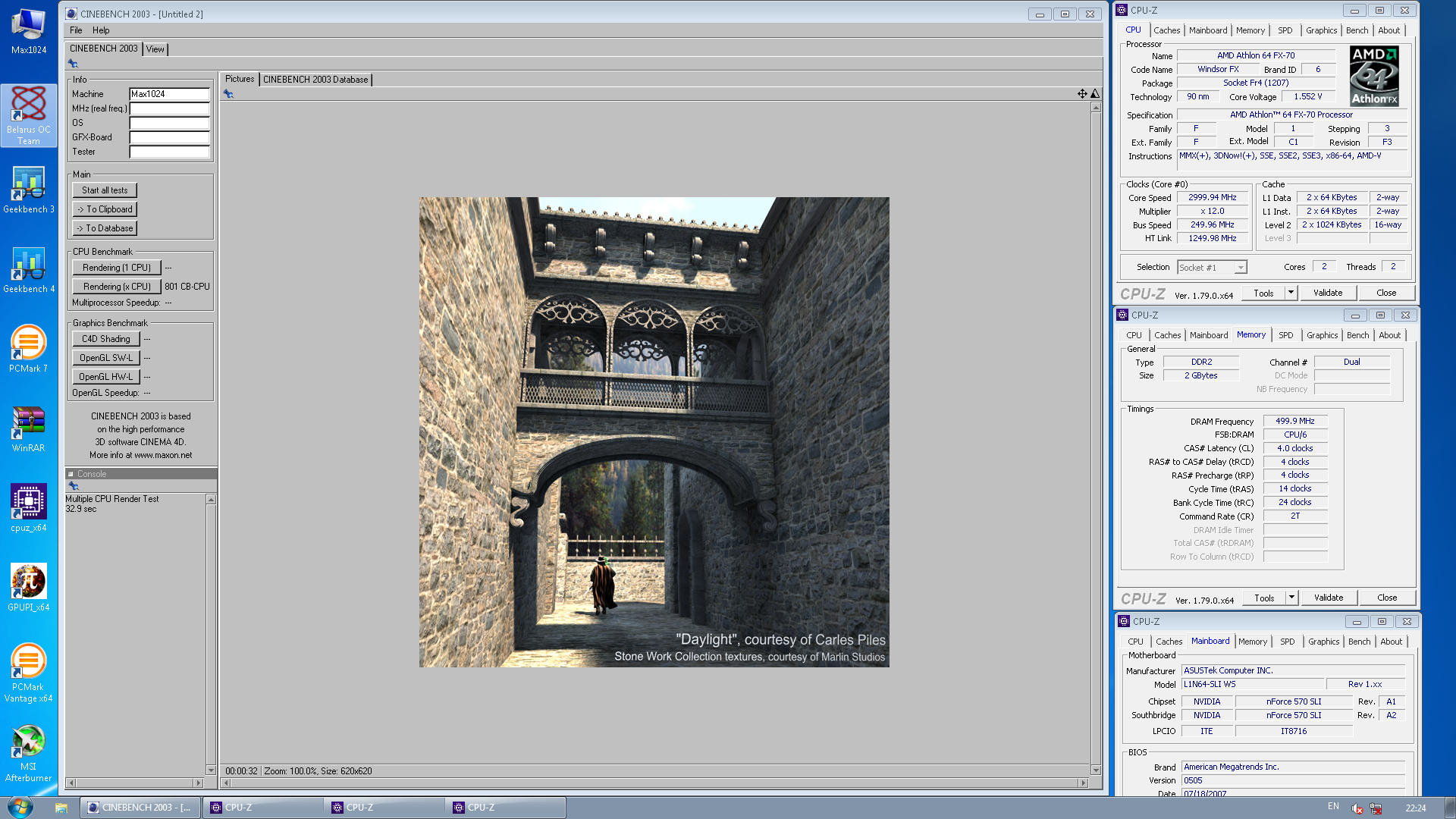
Task: Launch PCMark Vantage x64 shortcut
Action: pos(29,673)
